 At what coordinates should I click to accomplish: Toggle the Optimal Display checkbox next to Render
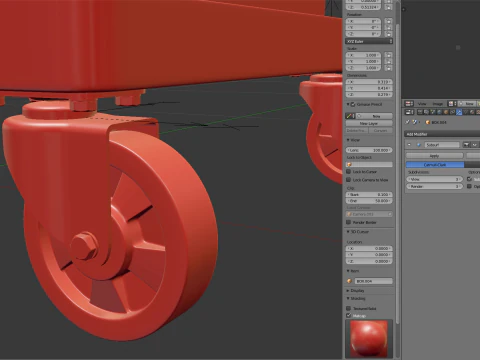tap(469, 186)
